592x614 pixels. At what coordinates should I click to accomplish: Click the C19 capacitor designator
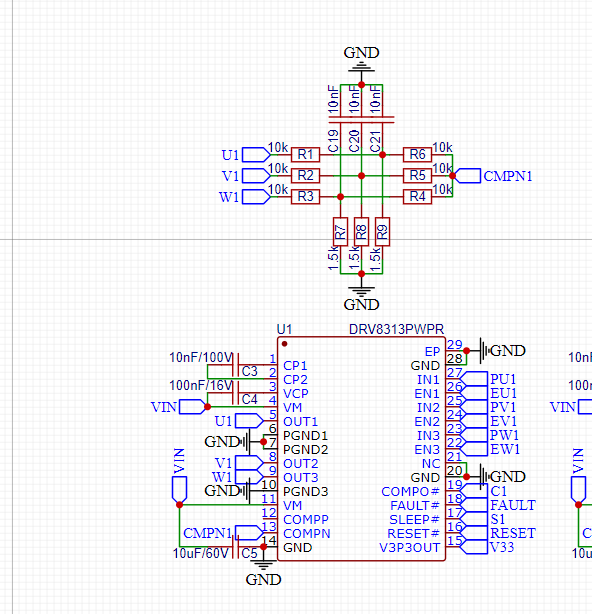click(333, 141)
